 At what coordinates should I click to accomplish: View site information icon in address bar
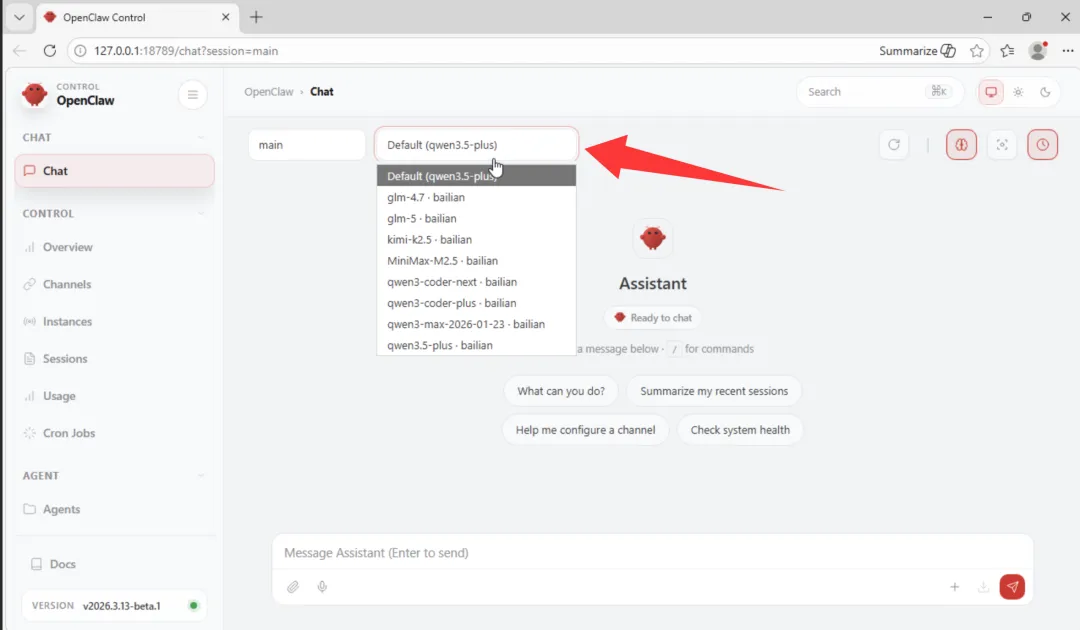click(x=81, y=51)
